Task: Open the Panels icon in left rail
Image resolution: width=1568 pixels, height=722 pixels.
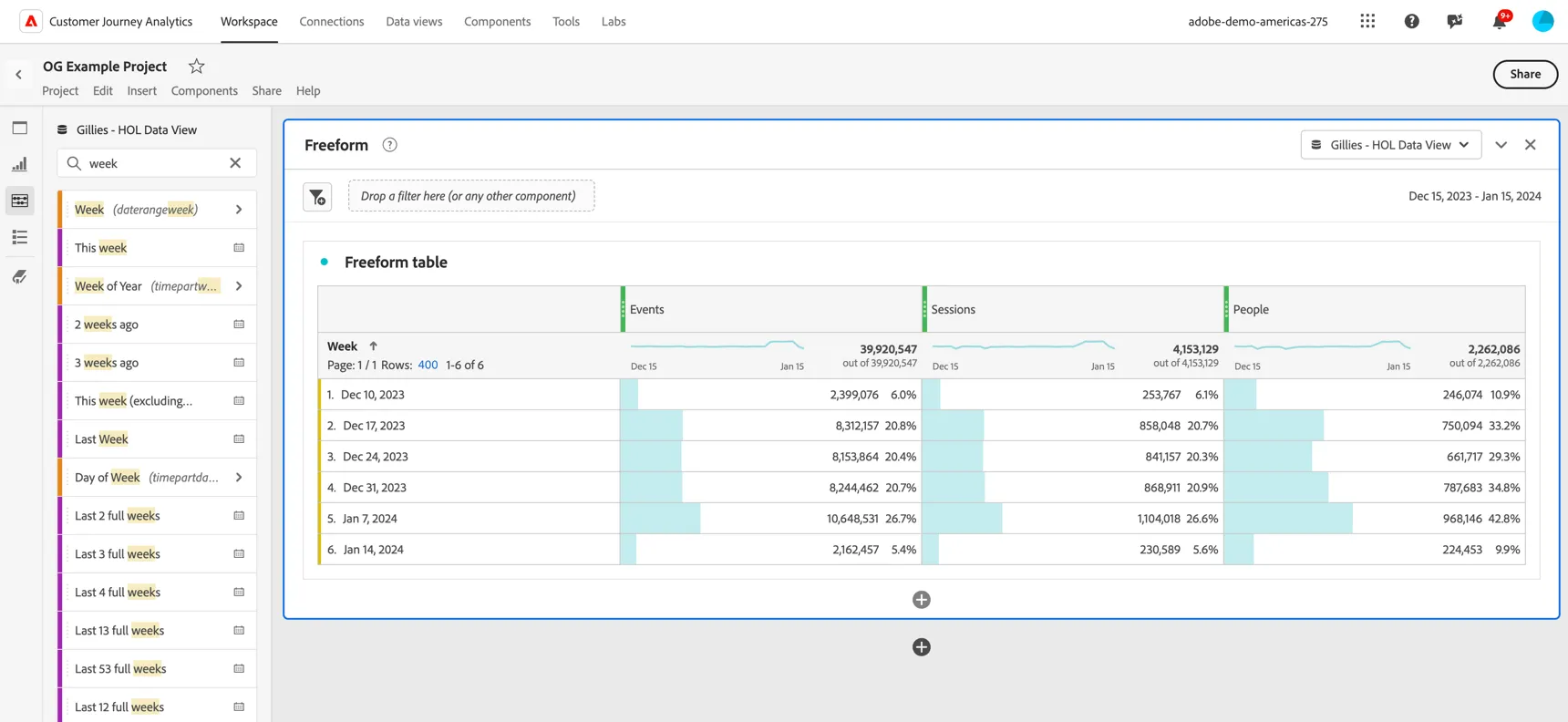Action: click(19, 128)
